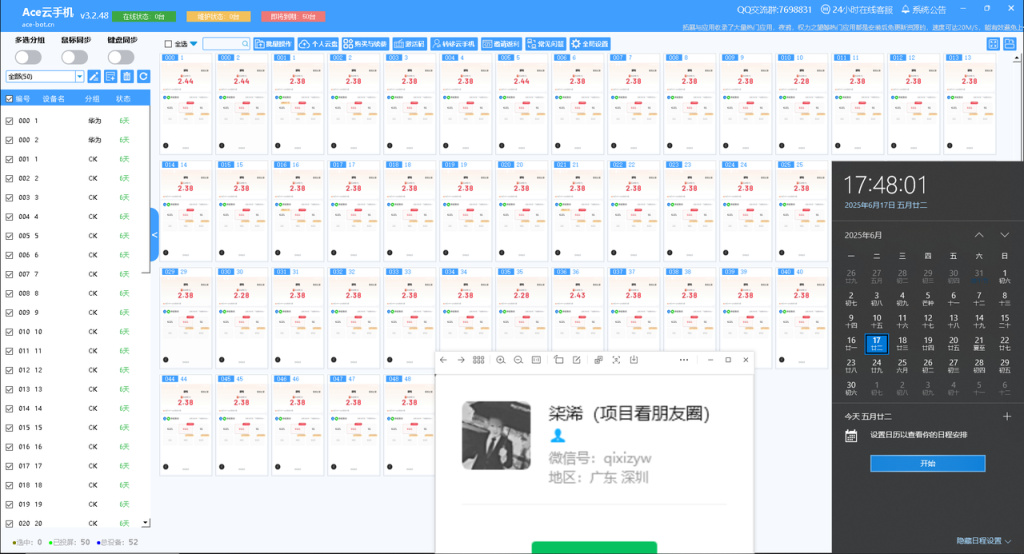Viewport: 1024px width, 554px height.
Task: Click the trash delete icon for groups
Action: point(127,76)
